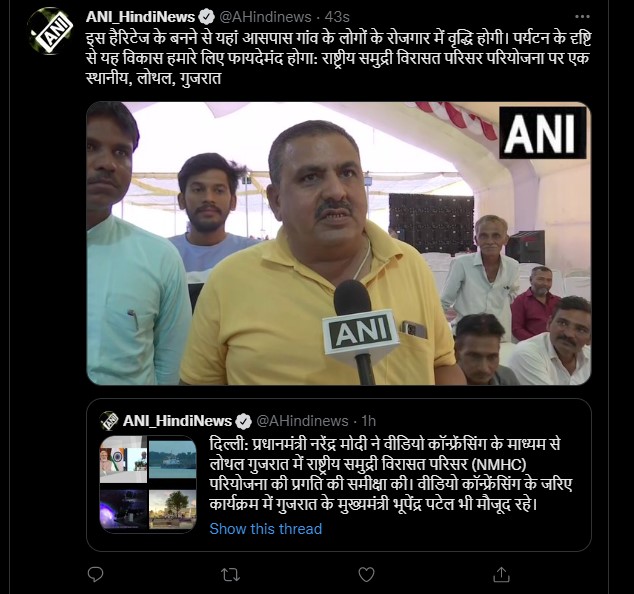
Task: Open quoted tweet's bottom-right tree thumbnail
Action: click(x=173, y=508)
